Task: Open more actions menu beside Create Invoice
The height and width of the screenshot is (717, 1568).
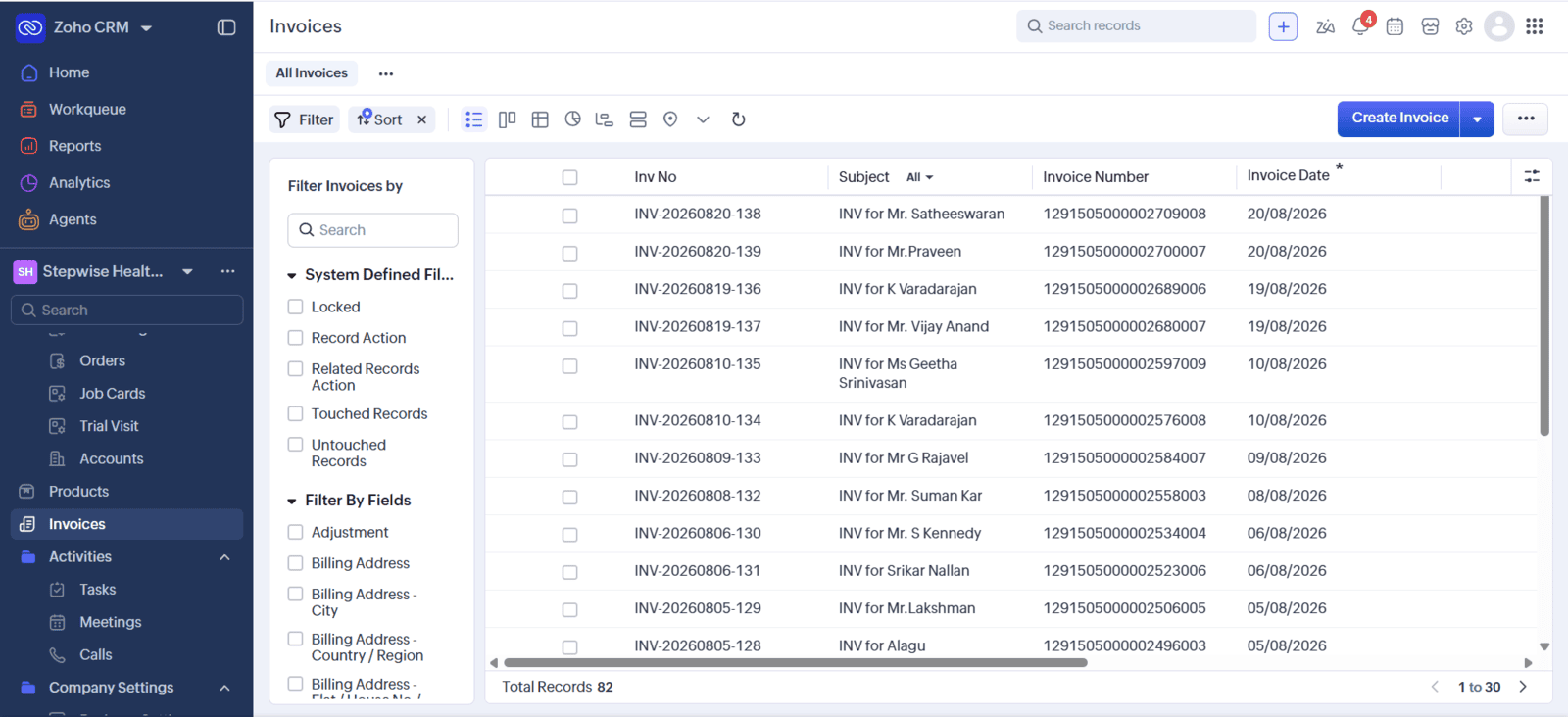Action: [x=1526, y=119]
